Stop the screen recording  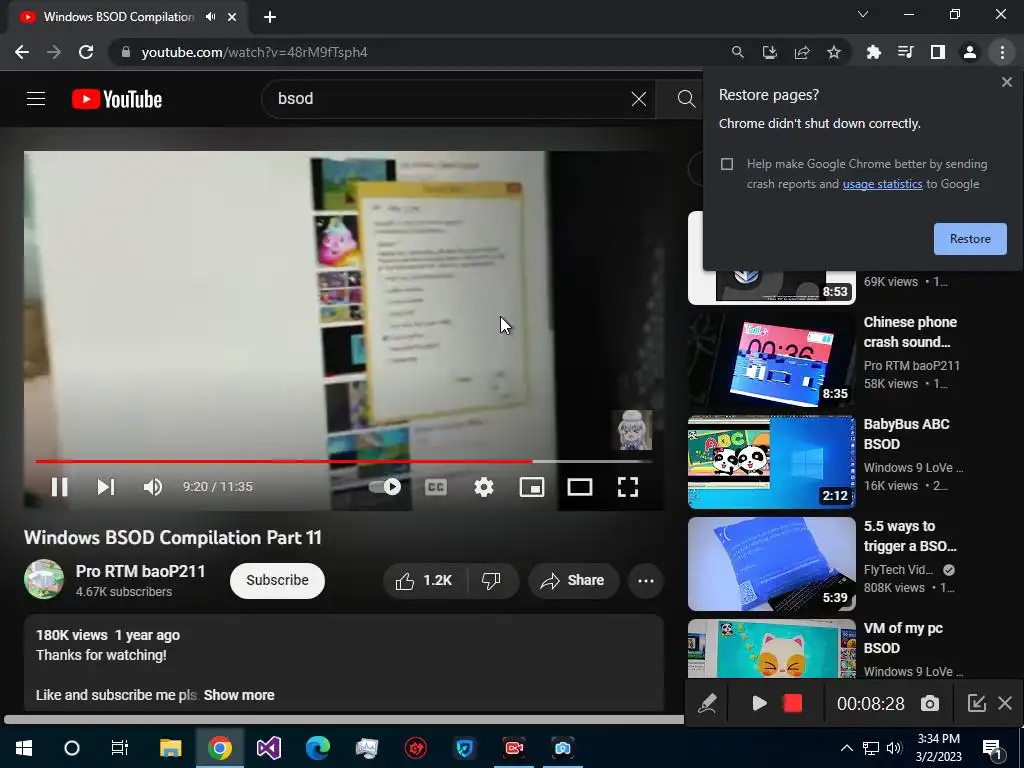click(792, 703)
